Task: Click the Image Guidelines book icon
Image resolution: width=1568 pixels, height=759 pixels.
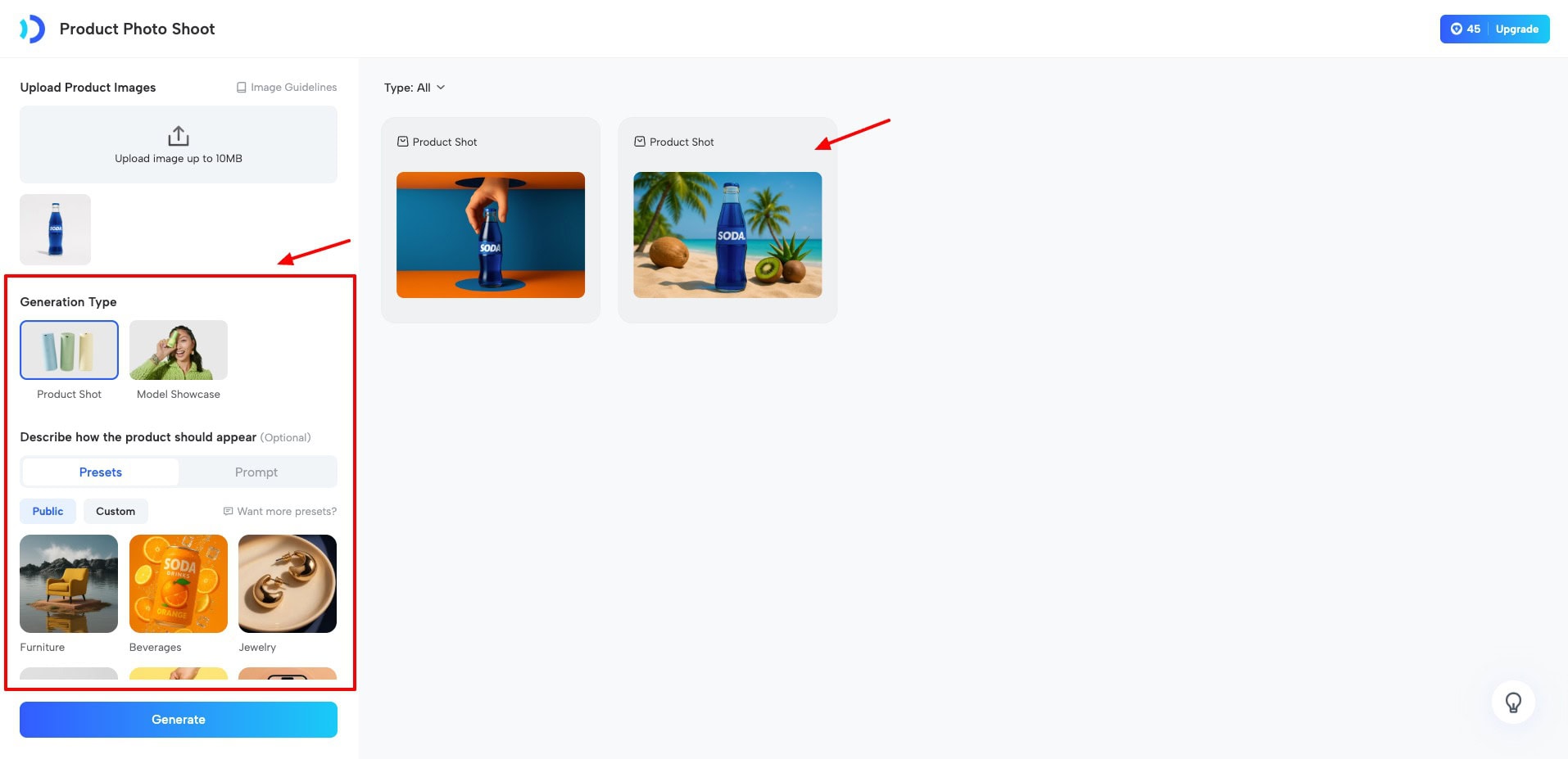Action: (x=242, y=88)
